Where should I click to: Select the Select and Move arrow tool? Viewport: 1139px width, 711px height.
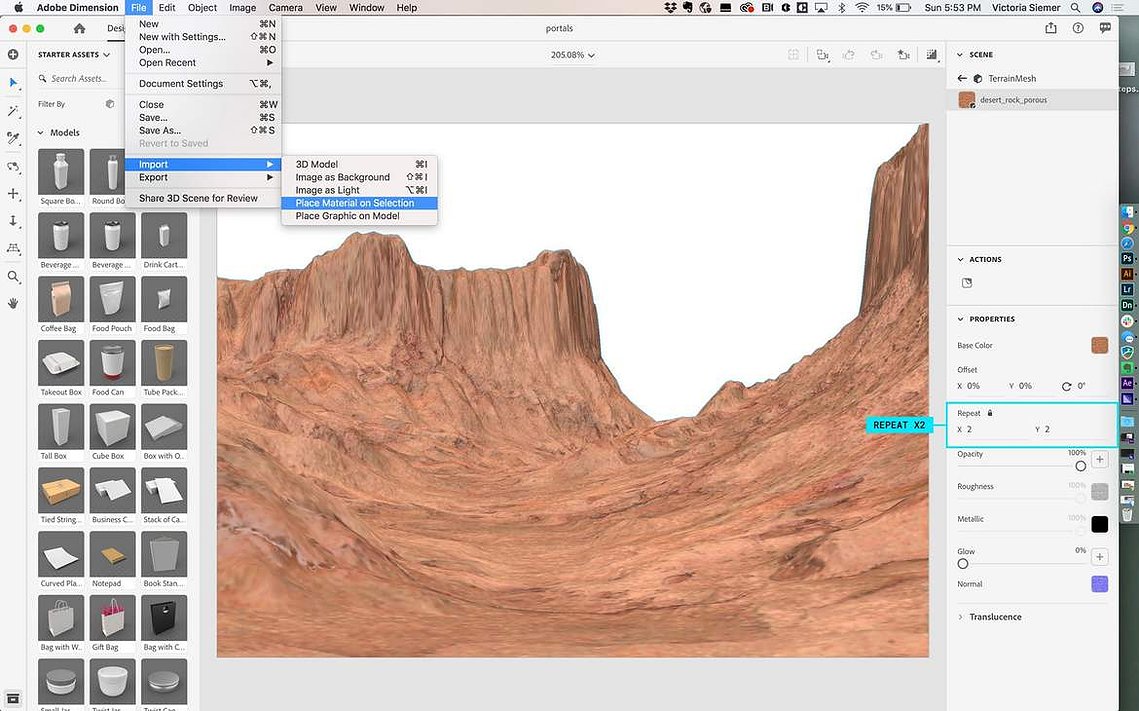13,83
